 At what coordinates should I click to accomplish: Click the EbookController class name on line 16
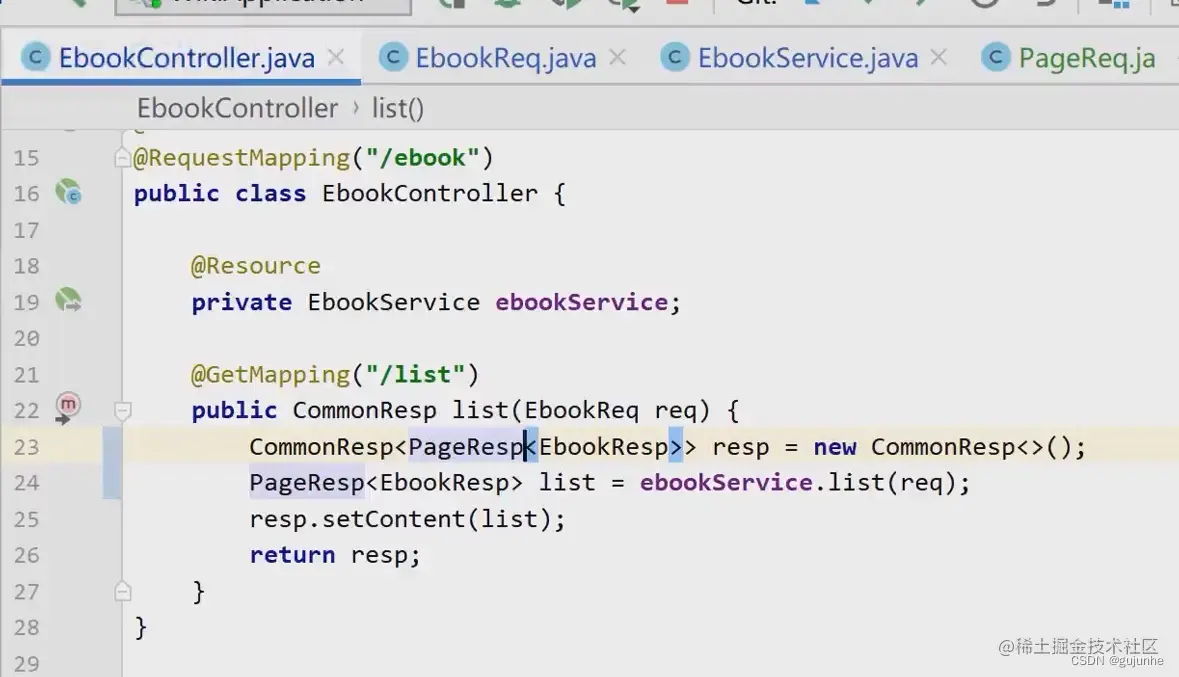coord(430,193)
